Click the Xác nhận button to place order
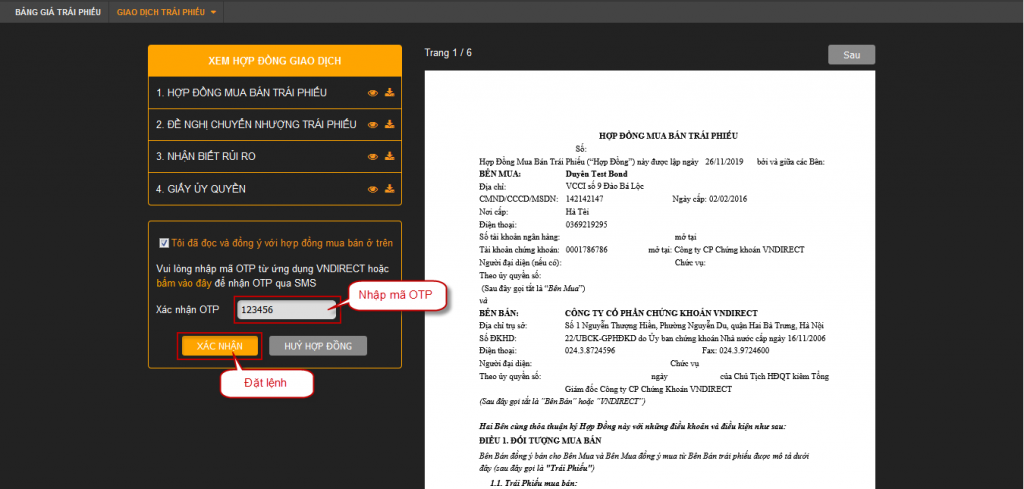The height and width of the screenshot is (489, 1024). coord(220,345)
